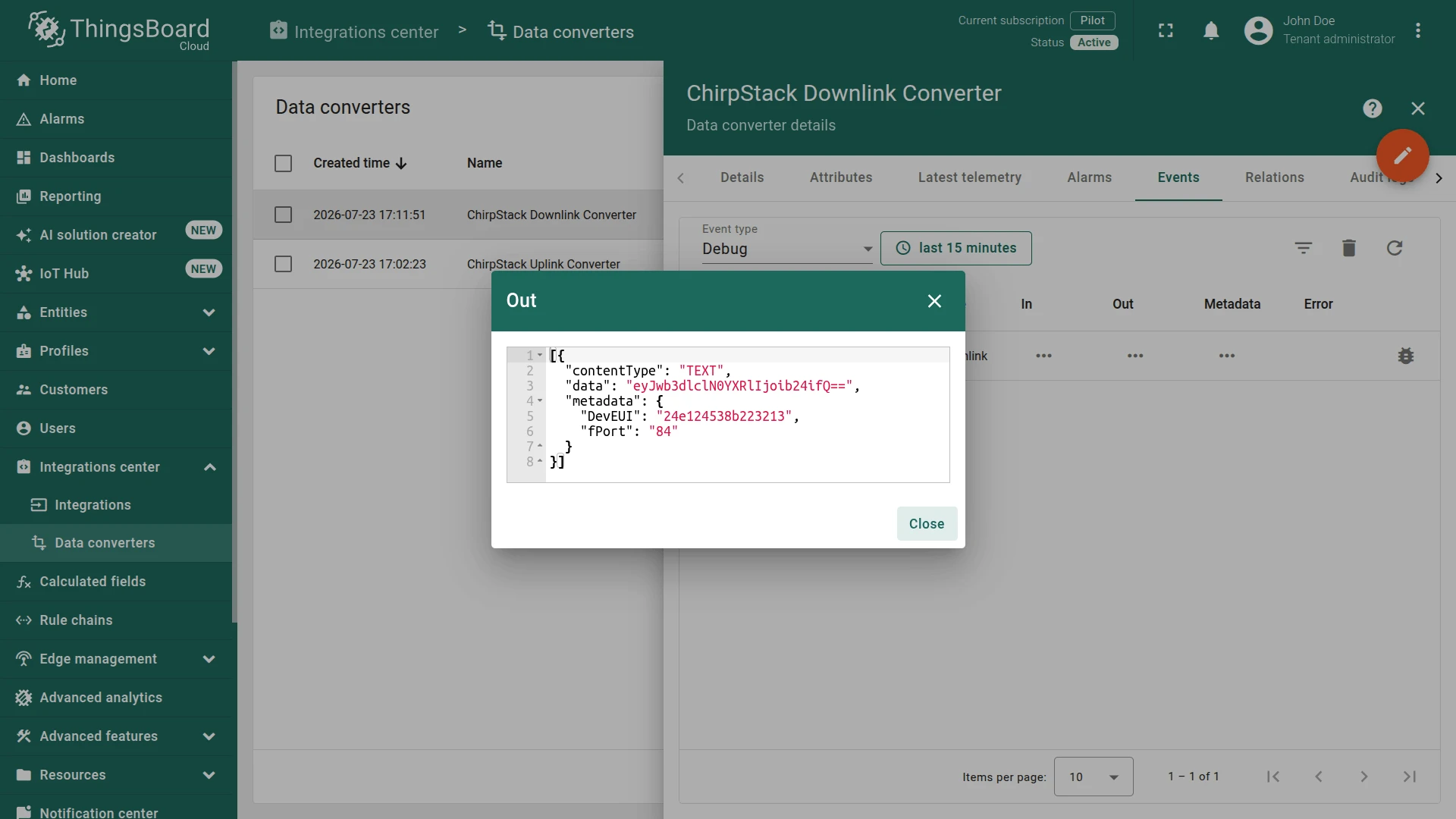This screenshot has height=819, width=1456.
Task: Toggle select-all converters checkbox
Action: (283, 163)
